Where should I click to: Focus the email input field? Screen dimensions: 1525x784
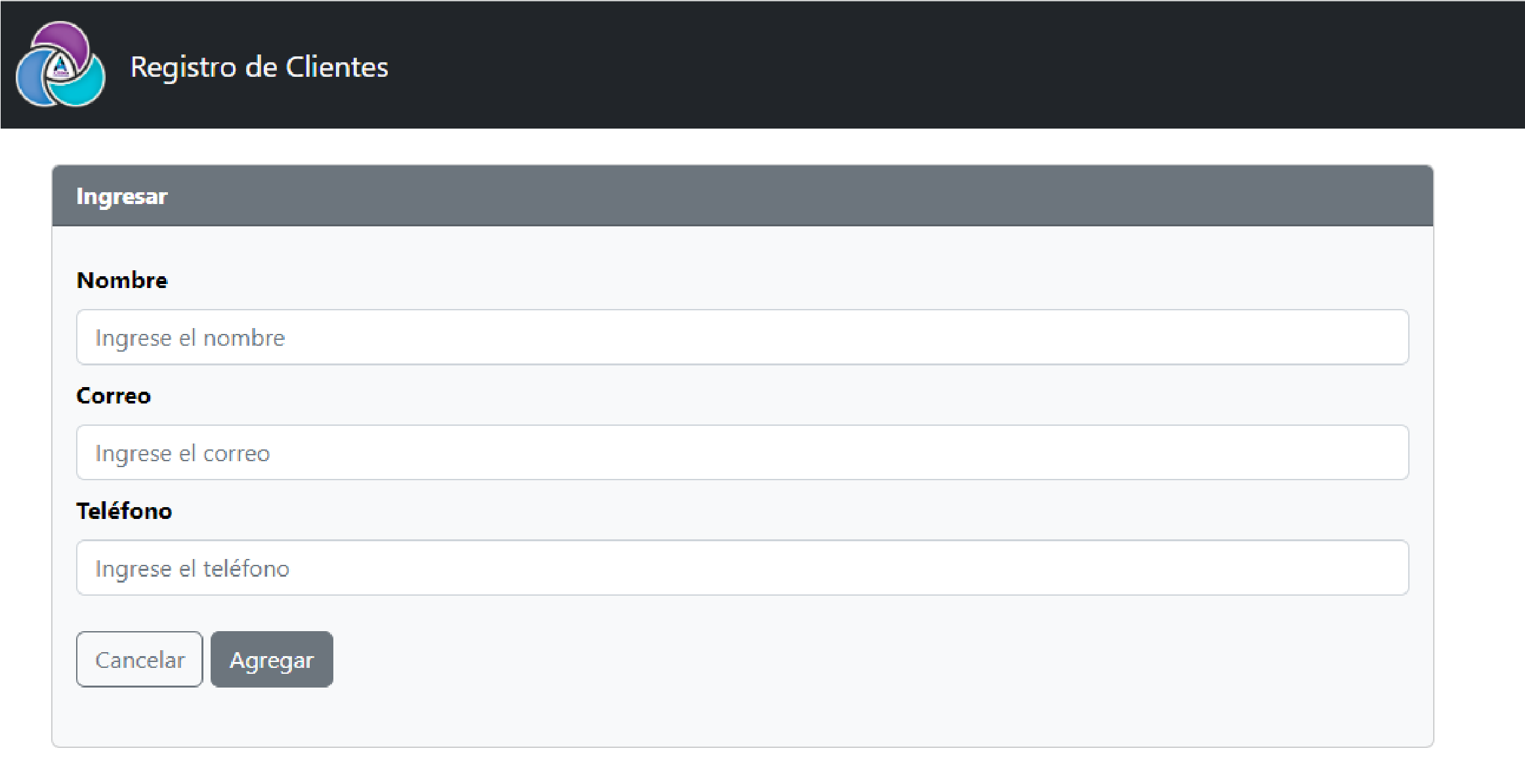[742, 453]
